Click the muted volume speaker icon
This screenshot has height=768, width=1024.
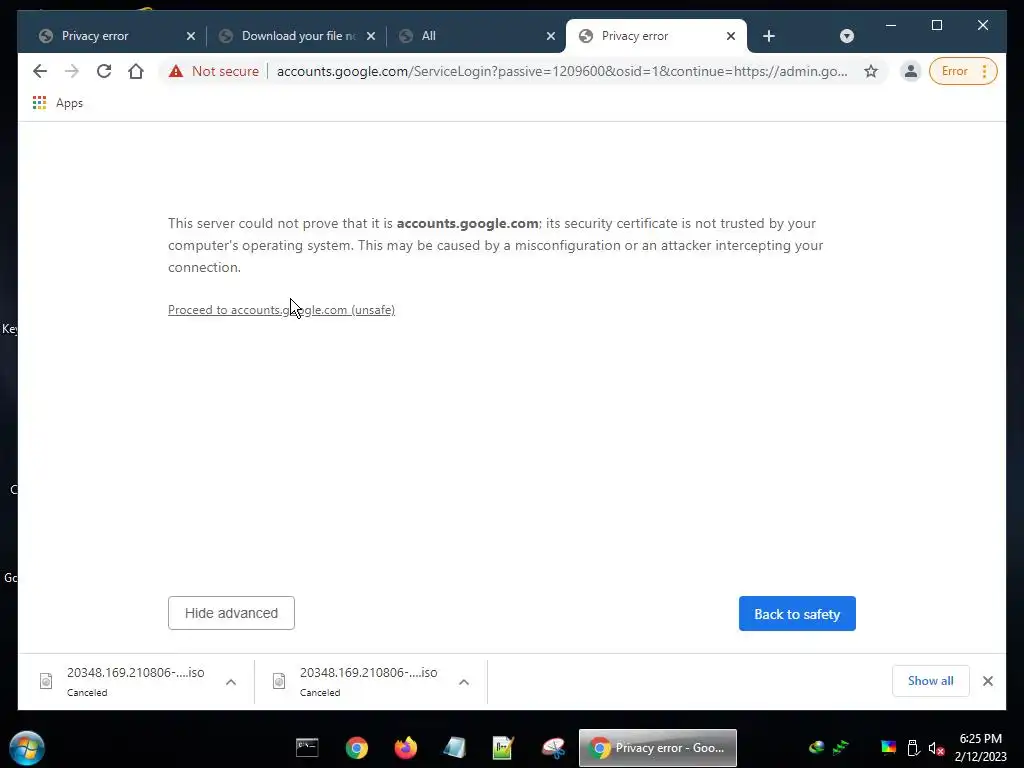pos(936,748)
